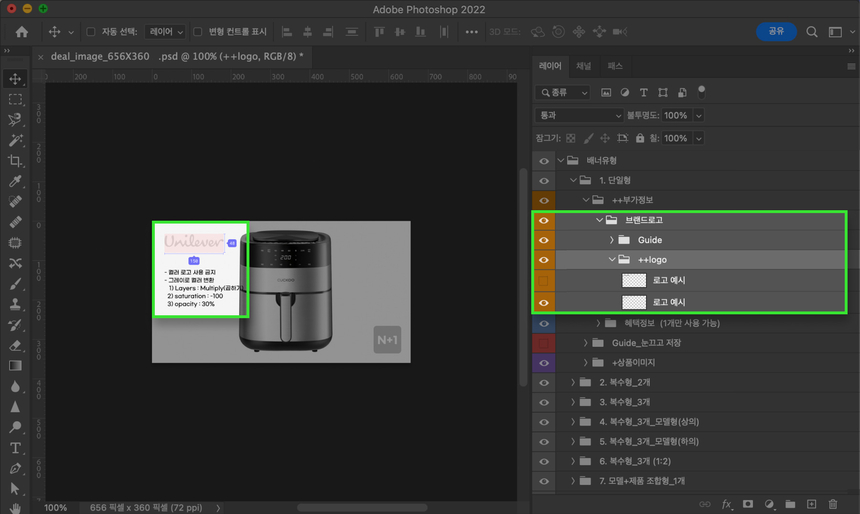
Task: Select the Crop tool
Action: coord(15,161)
